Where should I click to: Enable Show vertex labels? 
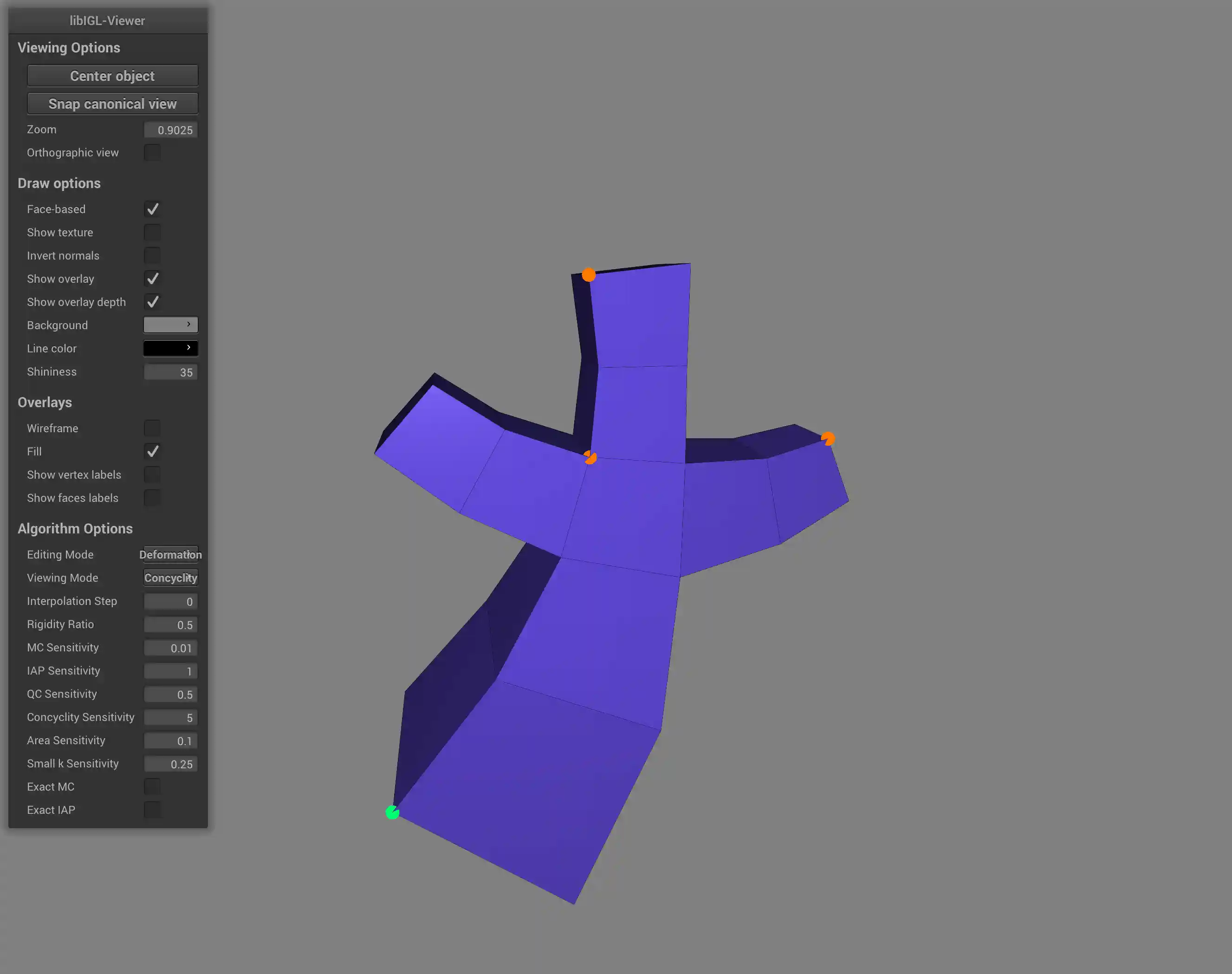click(152, 474)
